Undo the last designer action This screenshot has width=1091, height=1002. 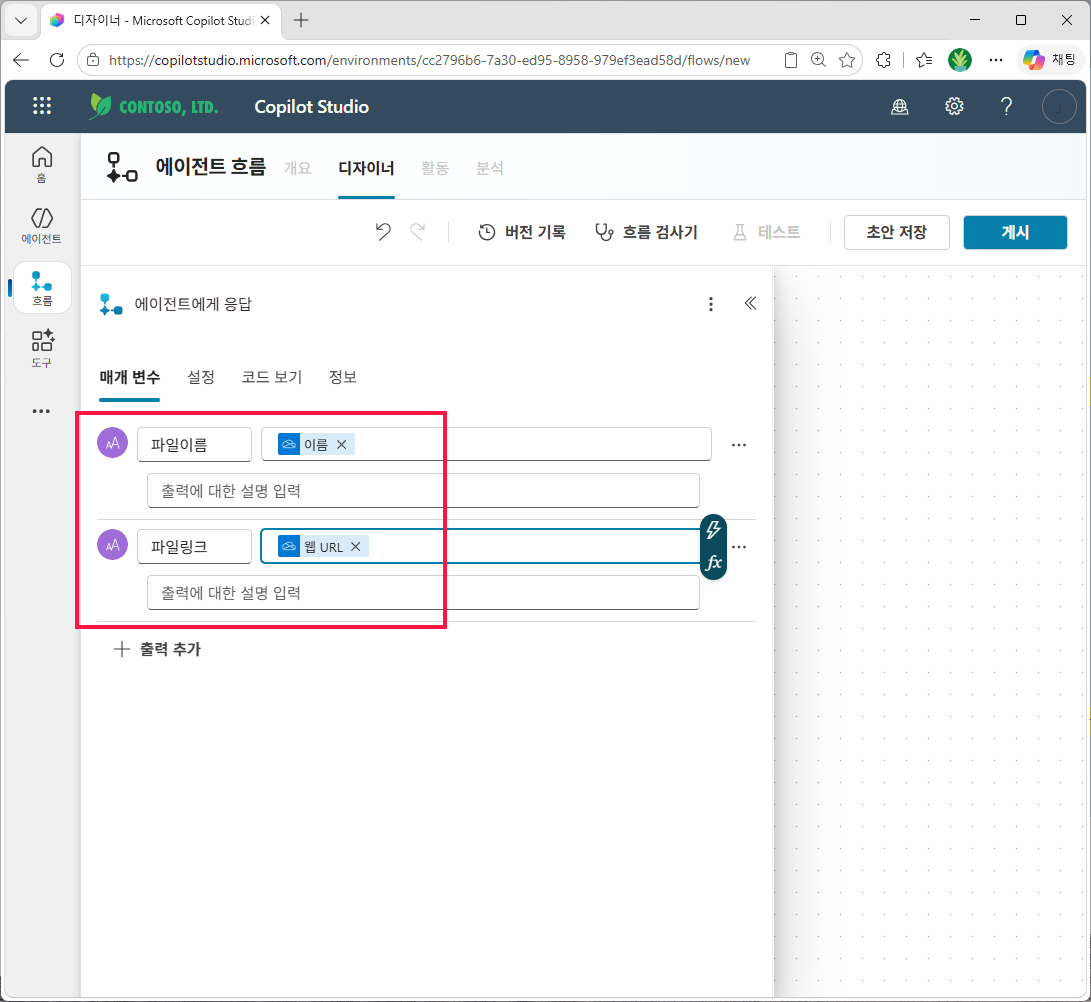(x=383, y=232)
